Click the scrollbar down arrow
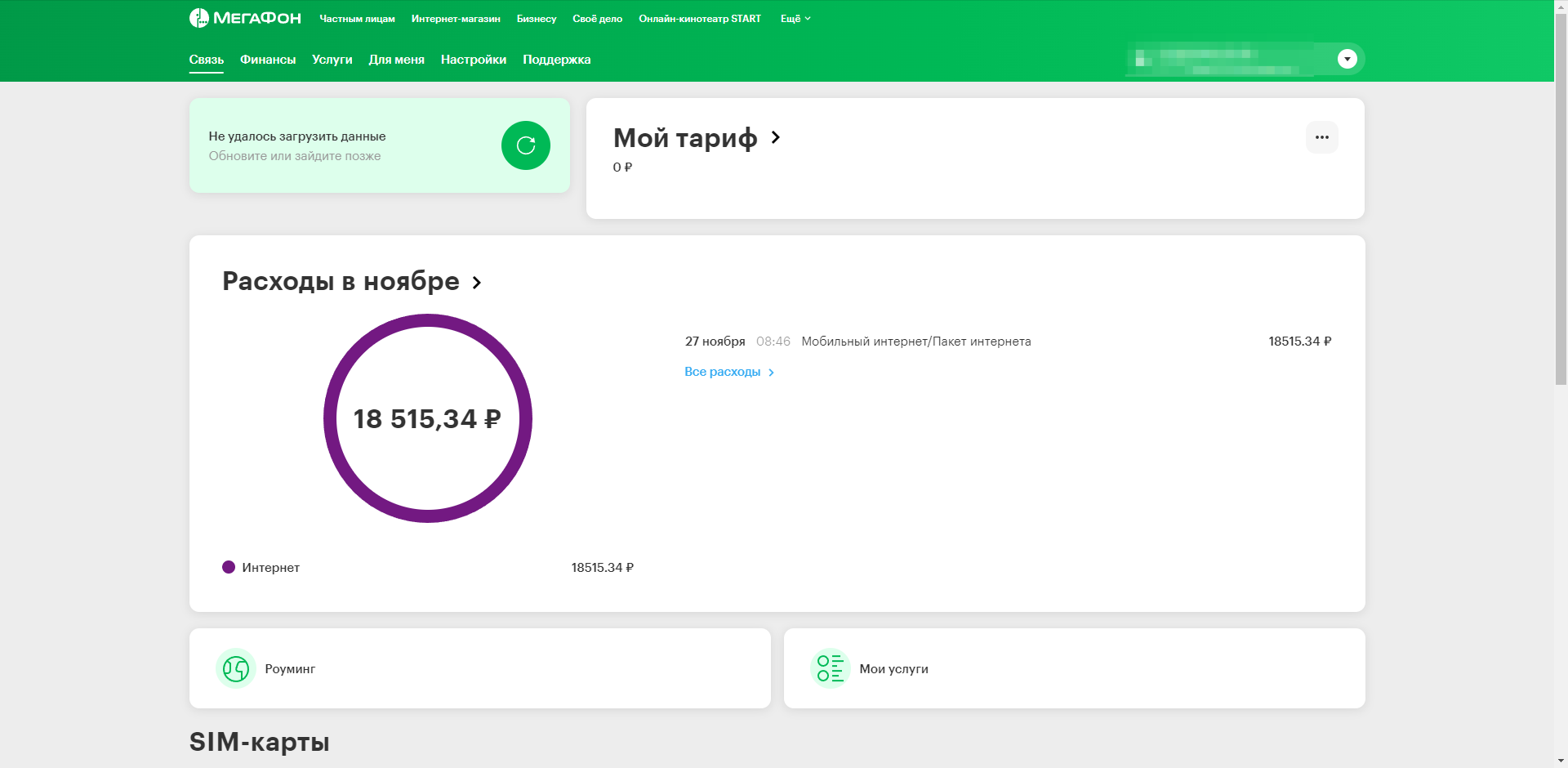Image resolution: width=1568 pixels, height=768 pixels. (x=1561, y=761)
